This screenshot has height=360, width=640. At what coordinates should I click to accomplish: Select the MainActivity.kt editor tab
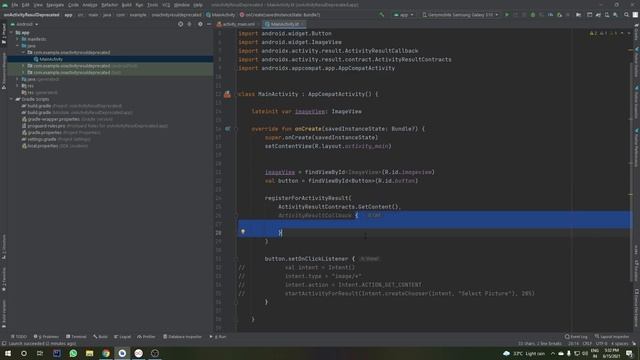[284, 24]
